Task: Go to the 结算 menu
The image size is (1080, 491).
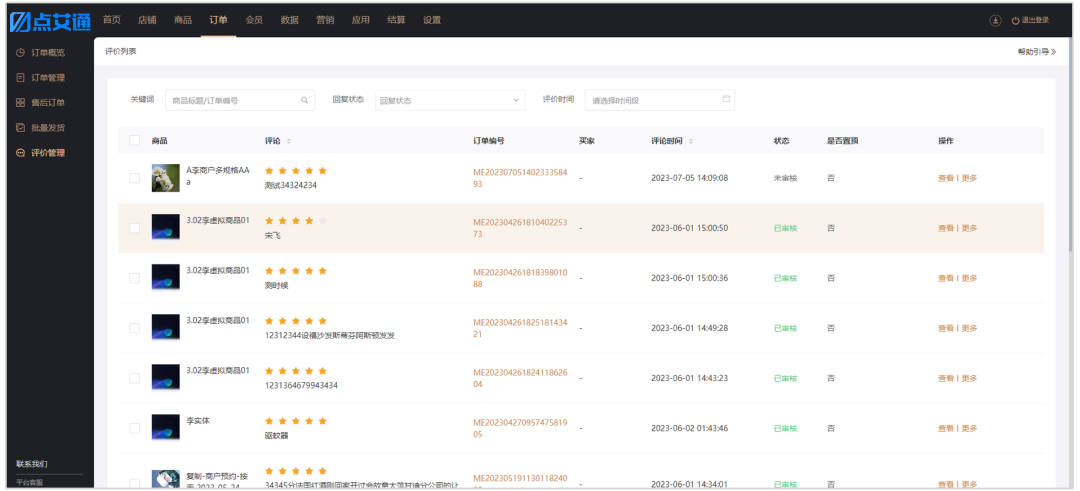Action: [x=396, y=20]
